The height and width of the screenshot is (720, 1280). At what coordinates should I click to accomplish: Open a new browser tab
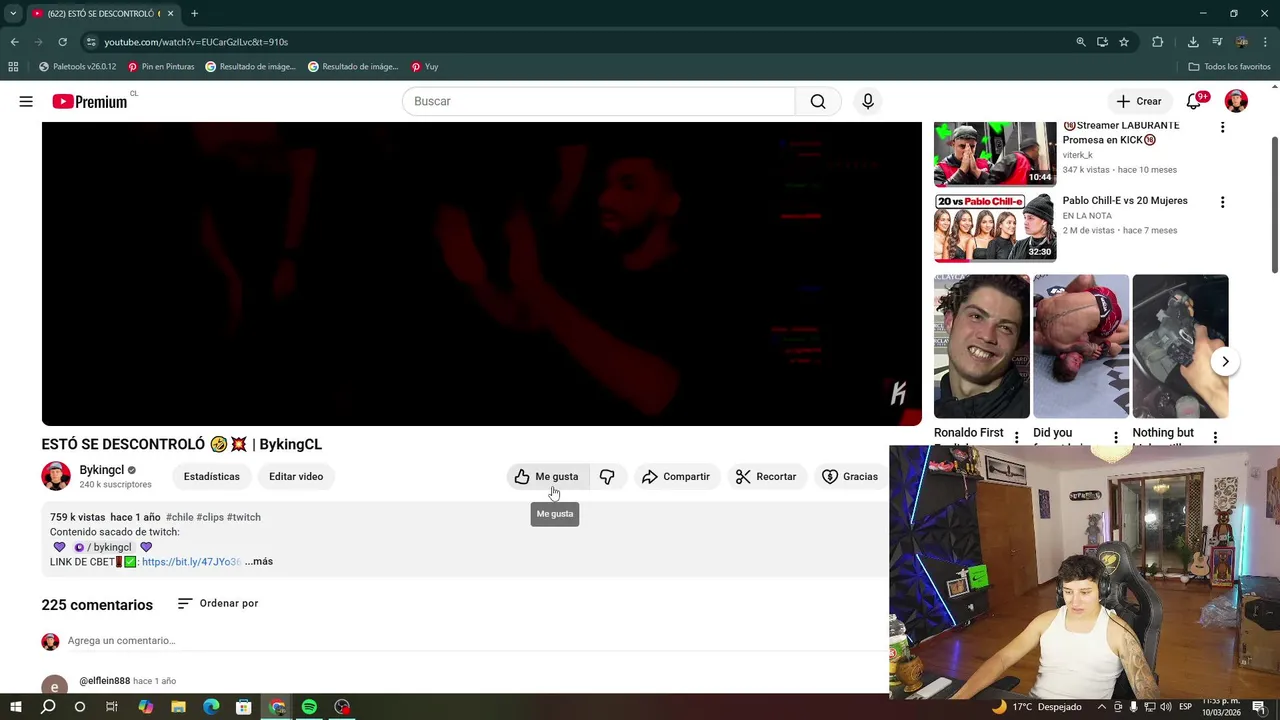tap(194, 14)
